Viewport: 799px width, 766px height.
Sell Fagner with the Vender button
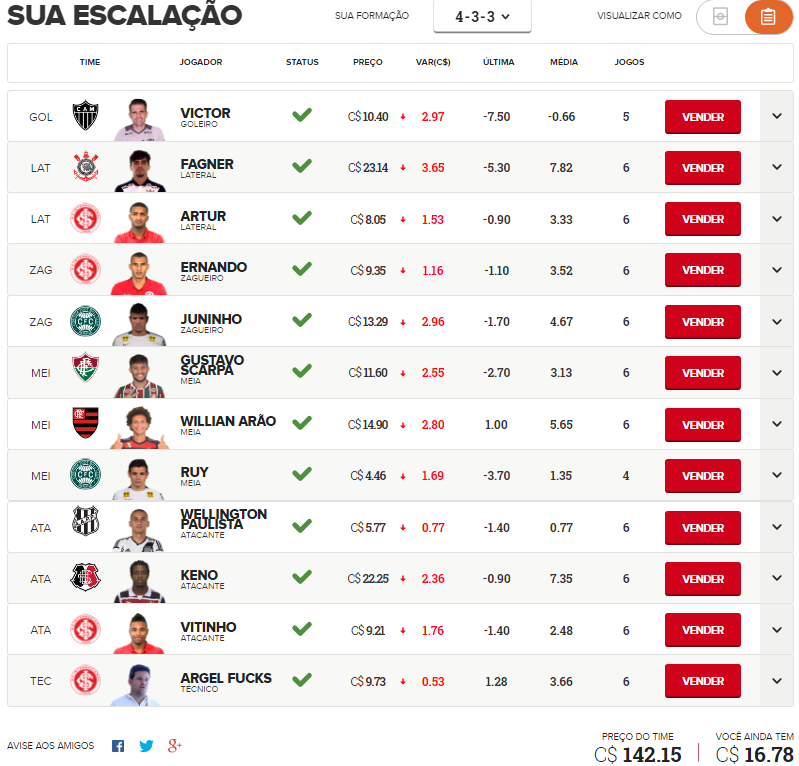[702, 168]
